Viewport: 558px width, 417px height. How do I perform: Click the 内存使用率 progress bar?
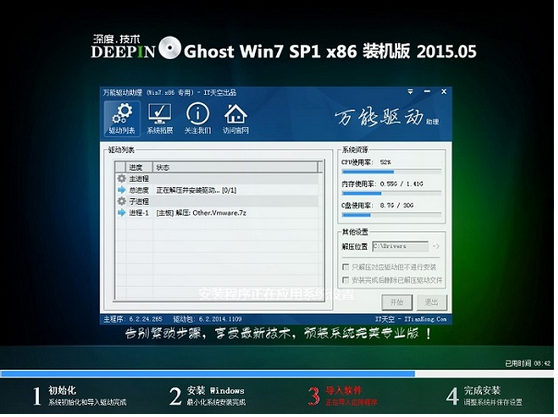(x=391, y=194)
